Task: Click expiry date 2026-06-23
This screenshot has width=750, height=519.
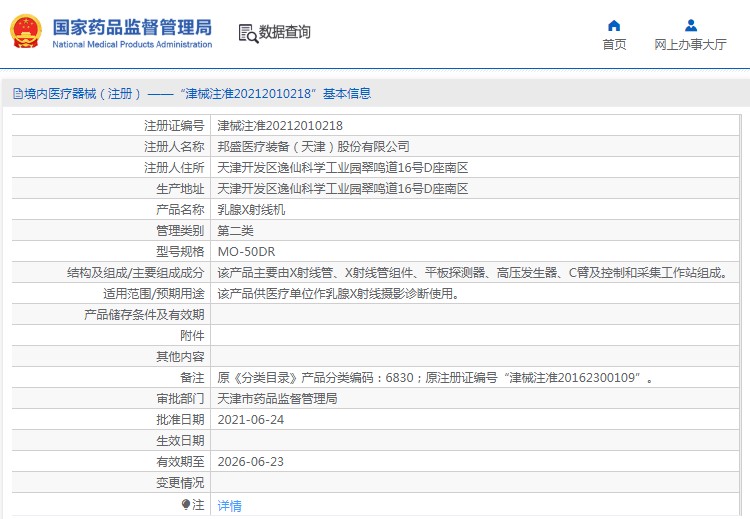Action: point(251,462)
